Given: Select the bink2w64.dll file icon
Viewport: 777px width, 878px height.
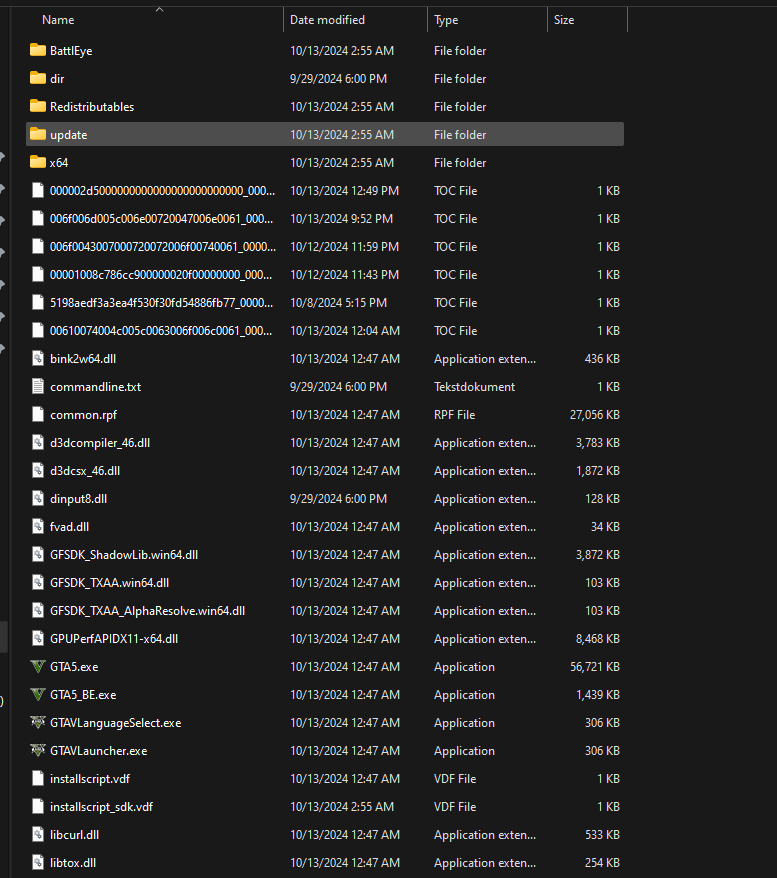Looking at the screenshot, I should click(x=38, y=358).
